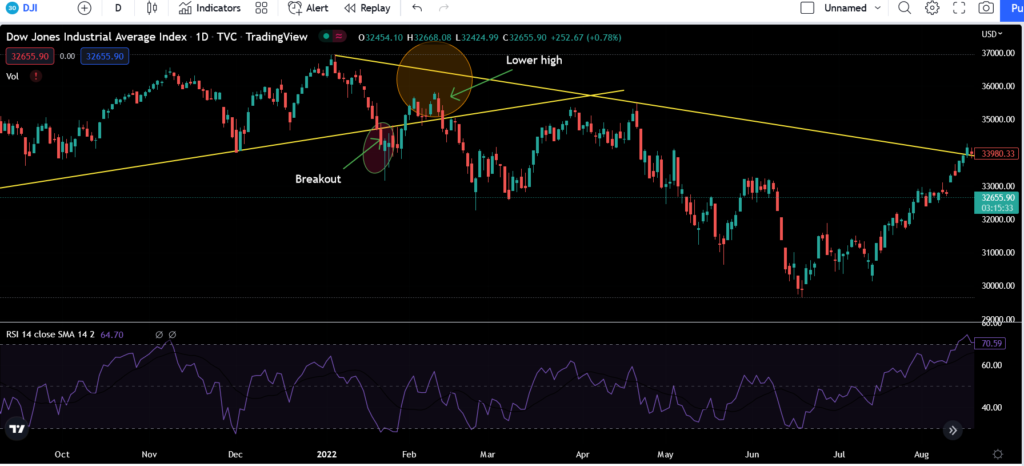Click the RSI 70.59 value label
Viewport: 1024px width, 466px height.
pos(991,343)
